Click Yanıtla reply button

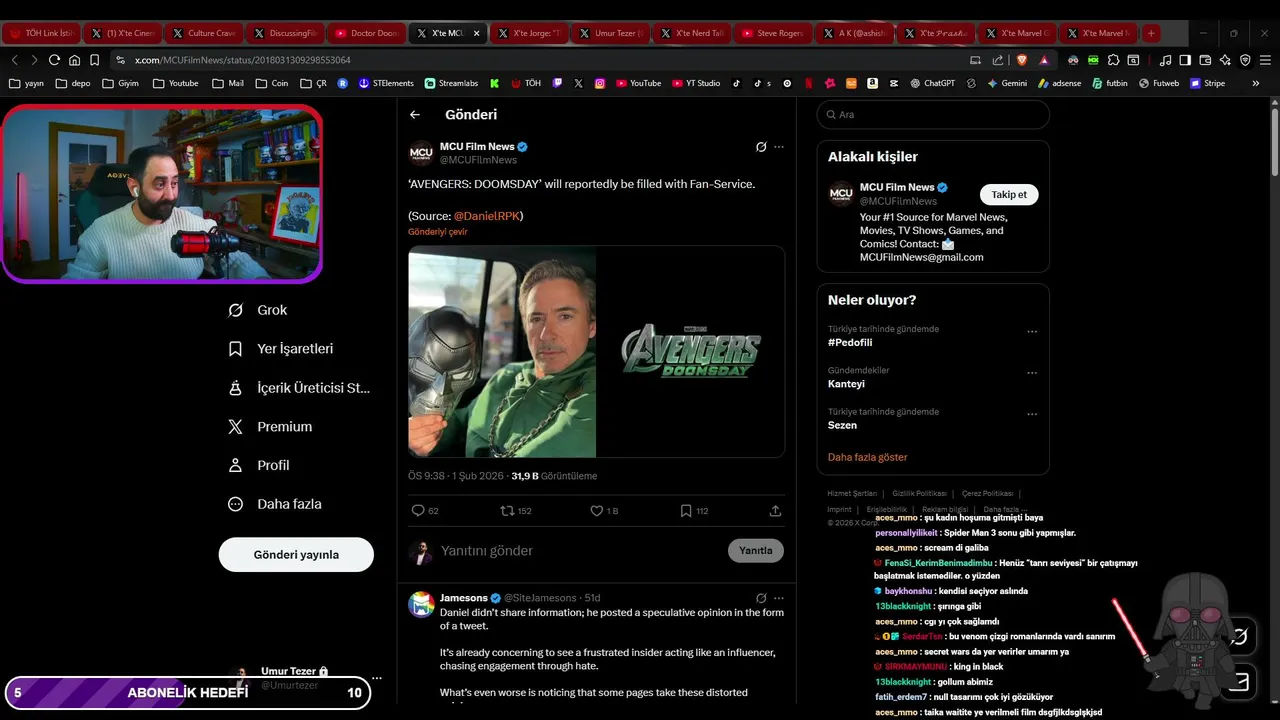[756, 551]
